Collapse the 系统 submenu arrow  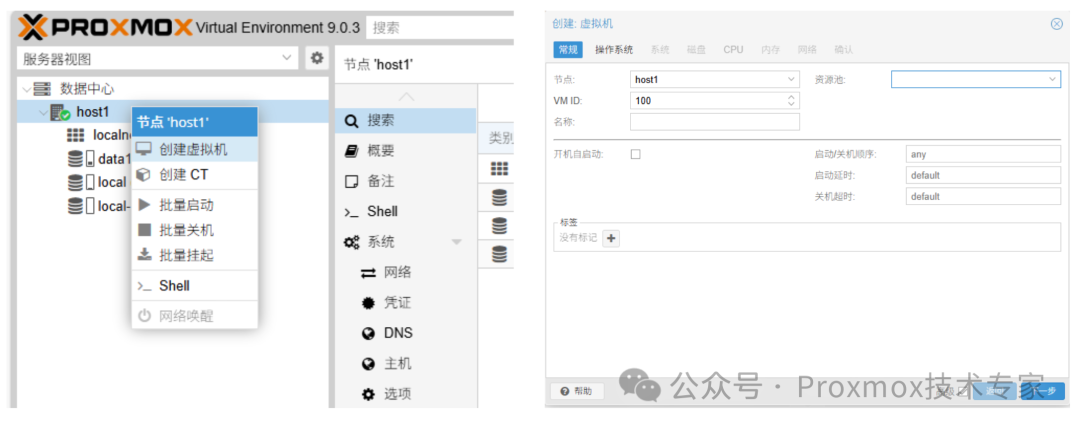pyautogui.click(x=456, y=242)
